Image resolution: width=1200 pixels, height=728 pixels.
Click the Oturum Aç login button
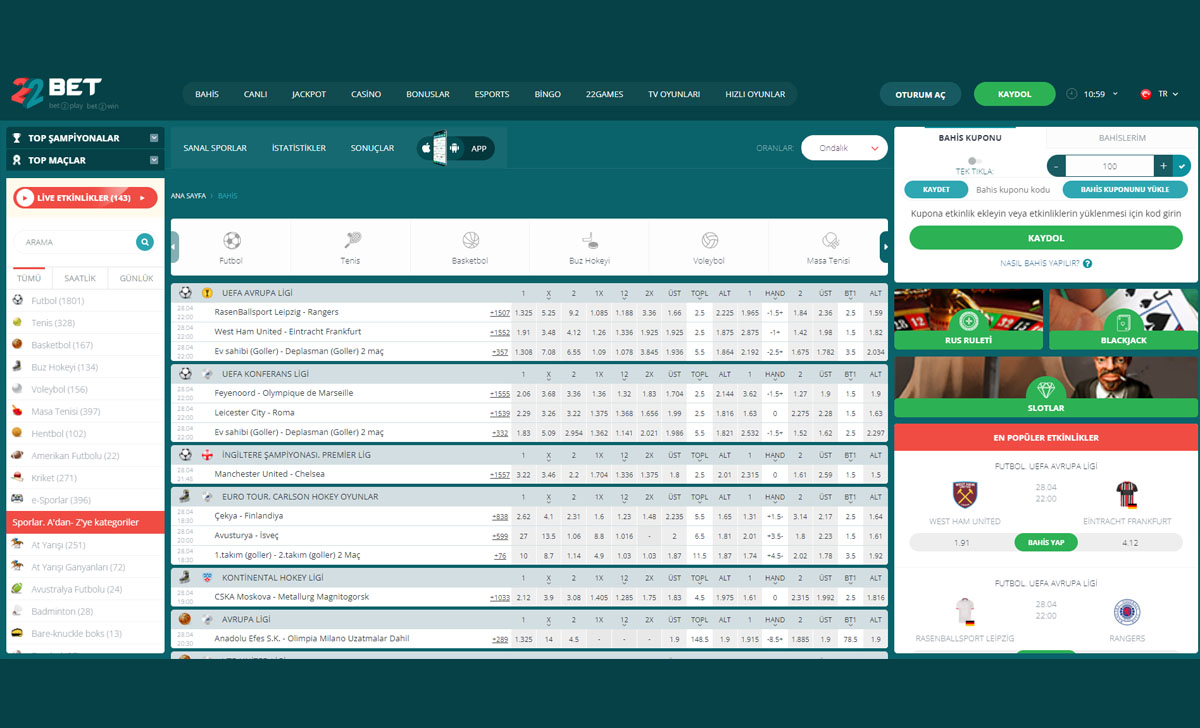(x=920, y=94)
